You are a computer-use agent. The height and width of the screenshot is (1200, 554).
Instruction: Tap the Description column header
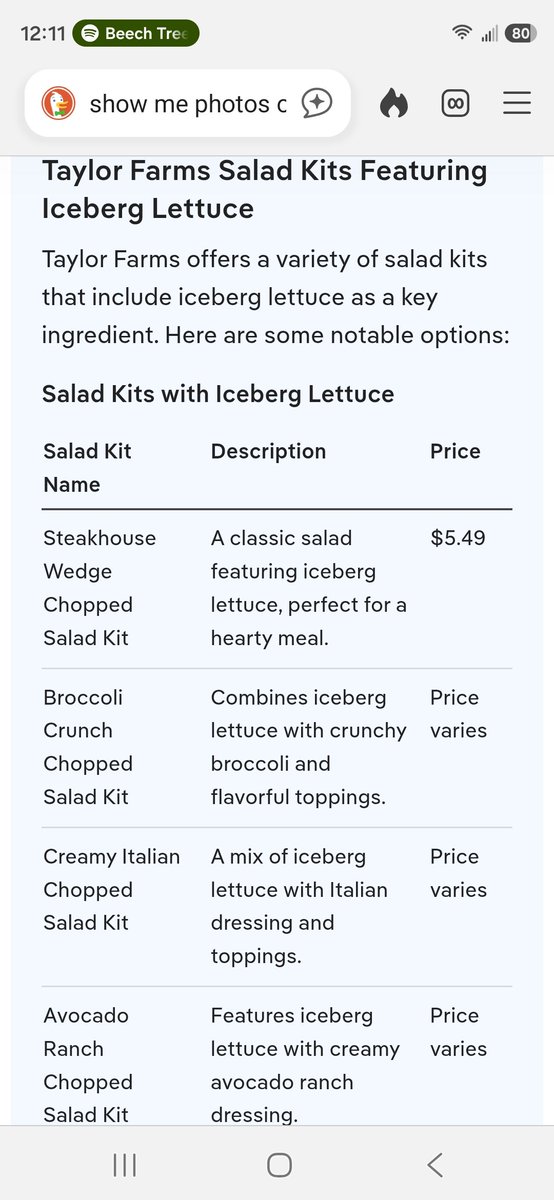(268, 451)
